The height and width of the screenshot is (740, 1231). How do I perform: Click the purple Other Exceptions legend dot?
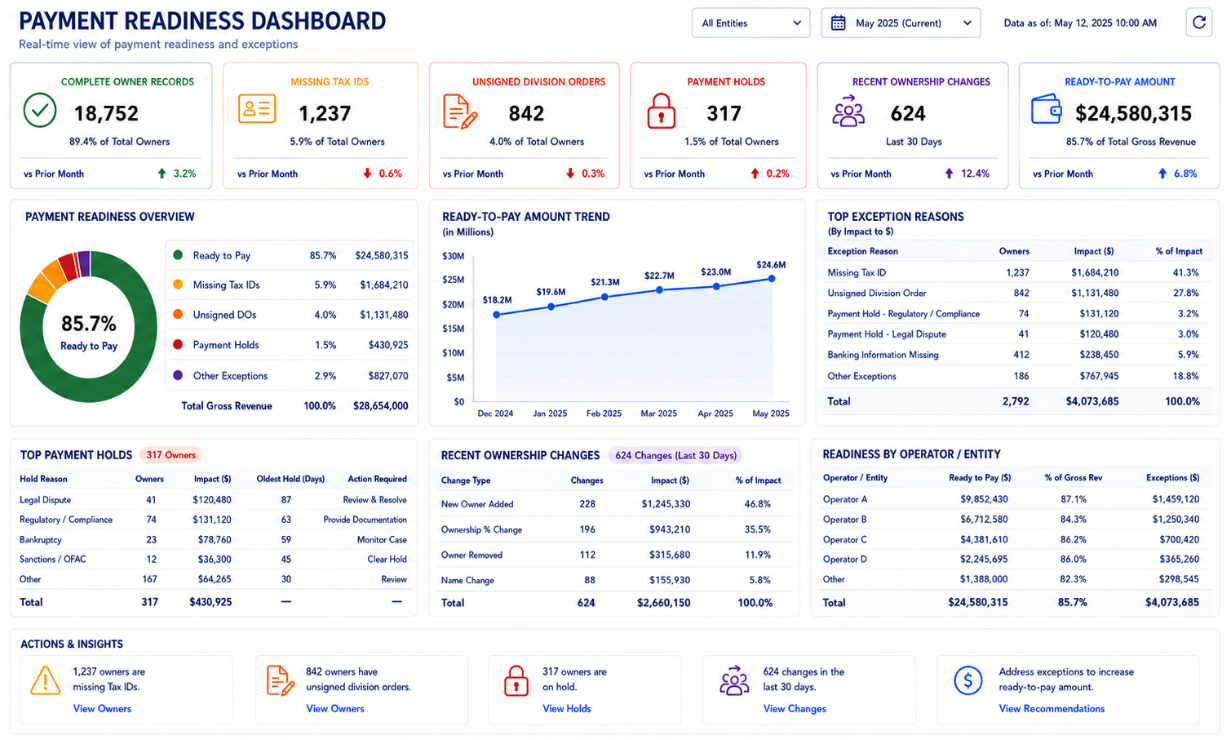click(178, 376)
